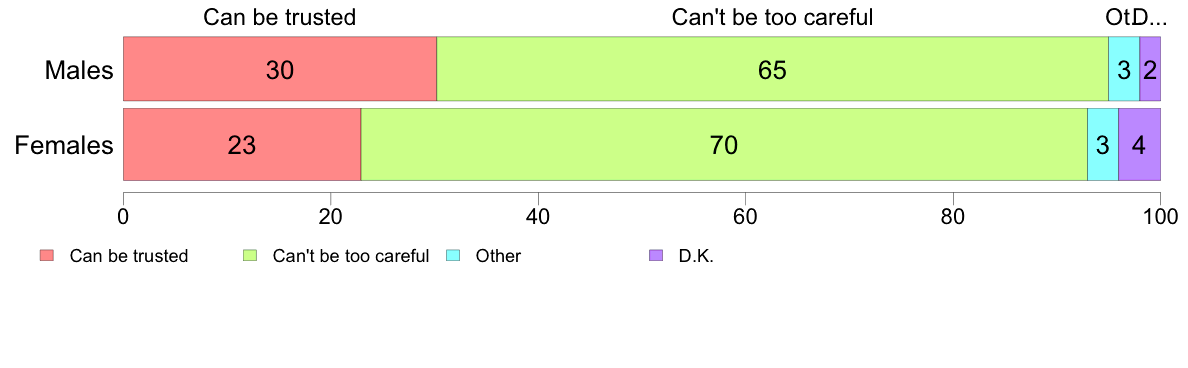1188x368 pixels.
Task: Click the 'Can't be too careful' column header
Action: [772, 17]
